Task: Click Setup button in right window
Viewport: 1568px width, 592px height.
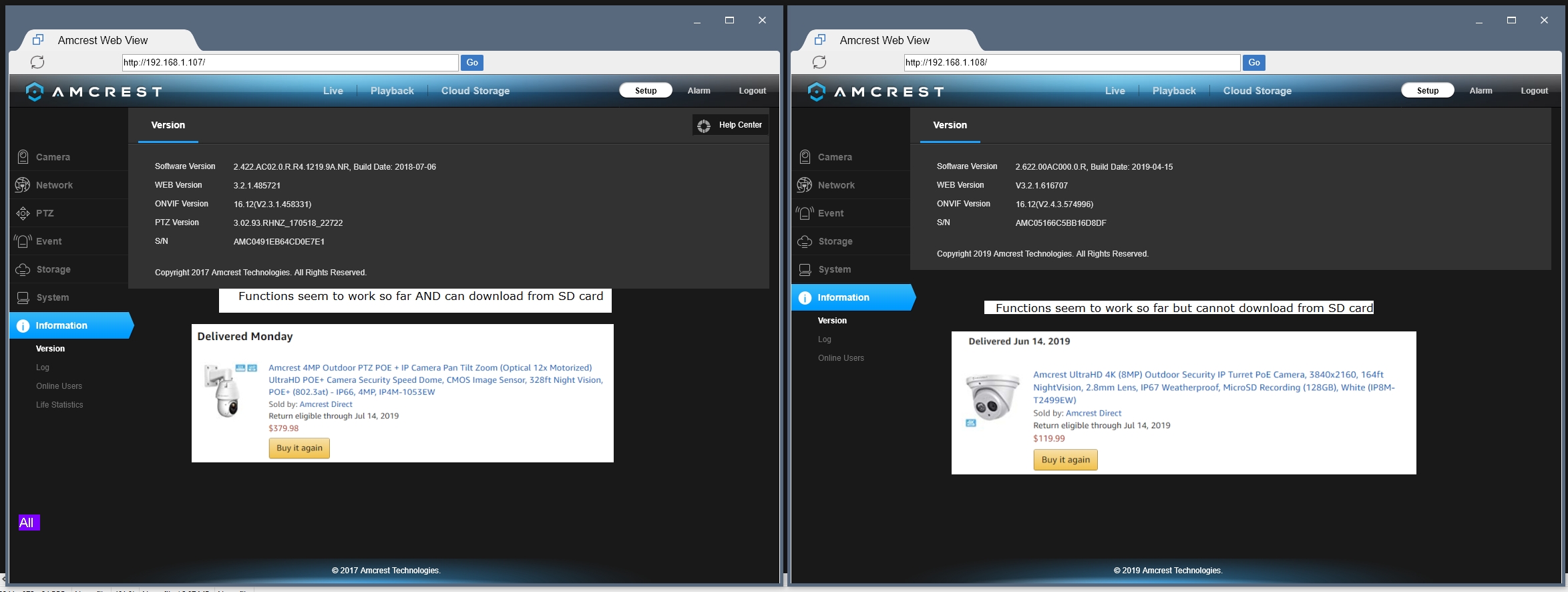Action: tap(1428, 90)
